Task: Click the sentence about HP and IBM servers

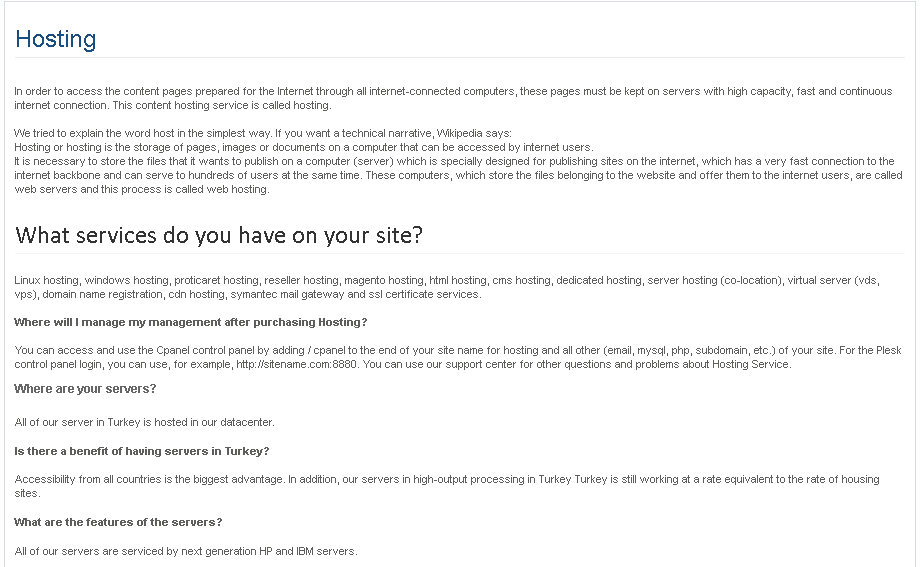Action: tap(186, 551)
